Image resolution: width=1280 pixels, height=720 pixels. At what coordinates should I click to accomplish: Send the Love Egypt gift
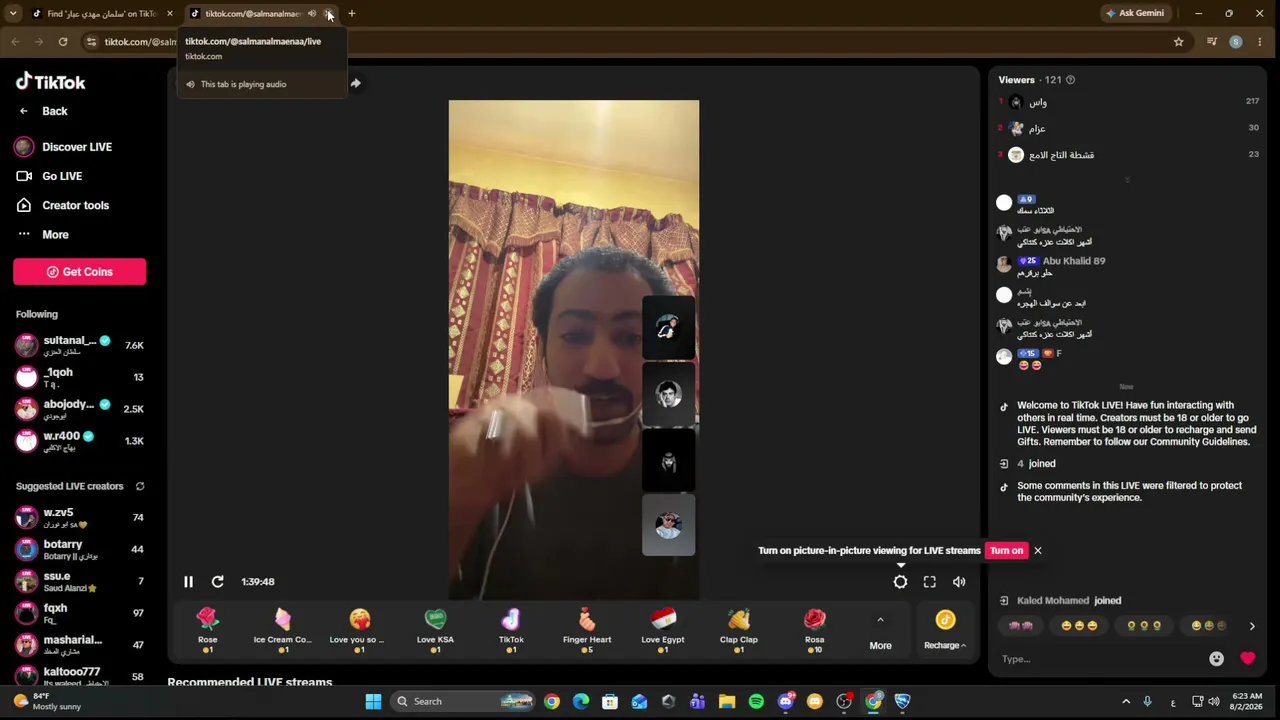click(663, 630)
